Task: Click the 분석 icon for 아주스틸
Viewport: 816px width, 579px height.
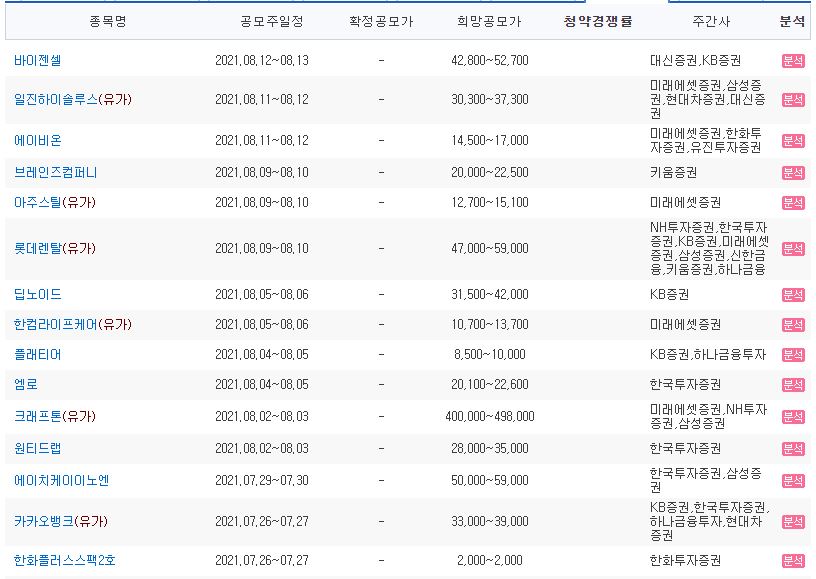Action: [793, 203]
